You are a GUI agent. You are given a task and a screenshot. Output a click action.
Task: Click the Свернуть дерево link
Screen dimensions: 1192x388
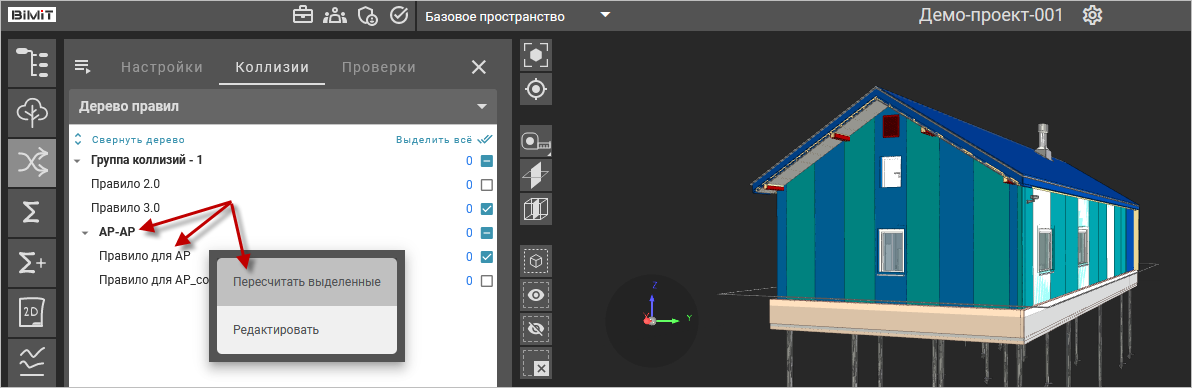coord(138,140)
